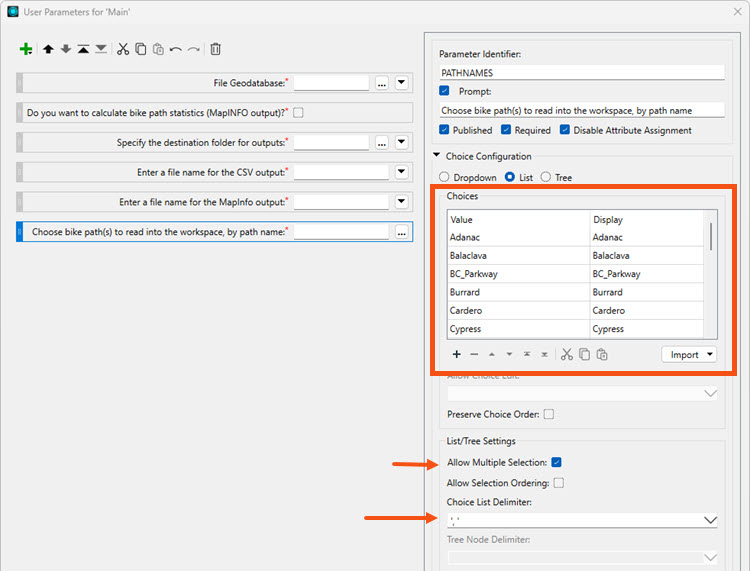Select the Tree radio option
The width and height of the screenshot is (750, 571).
coord(546,177)
